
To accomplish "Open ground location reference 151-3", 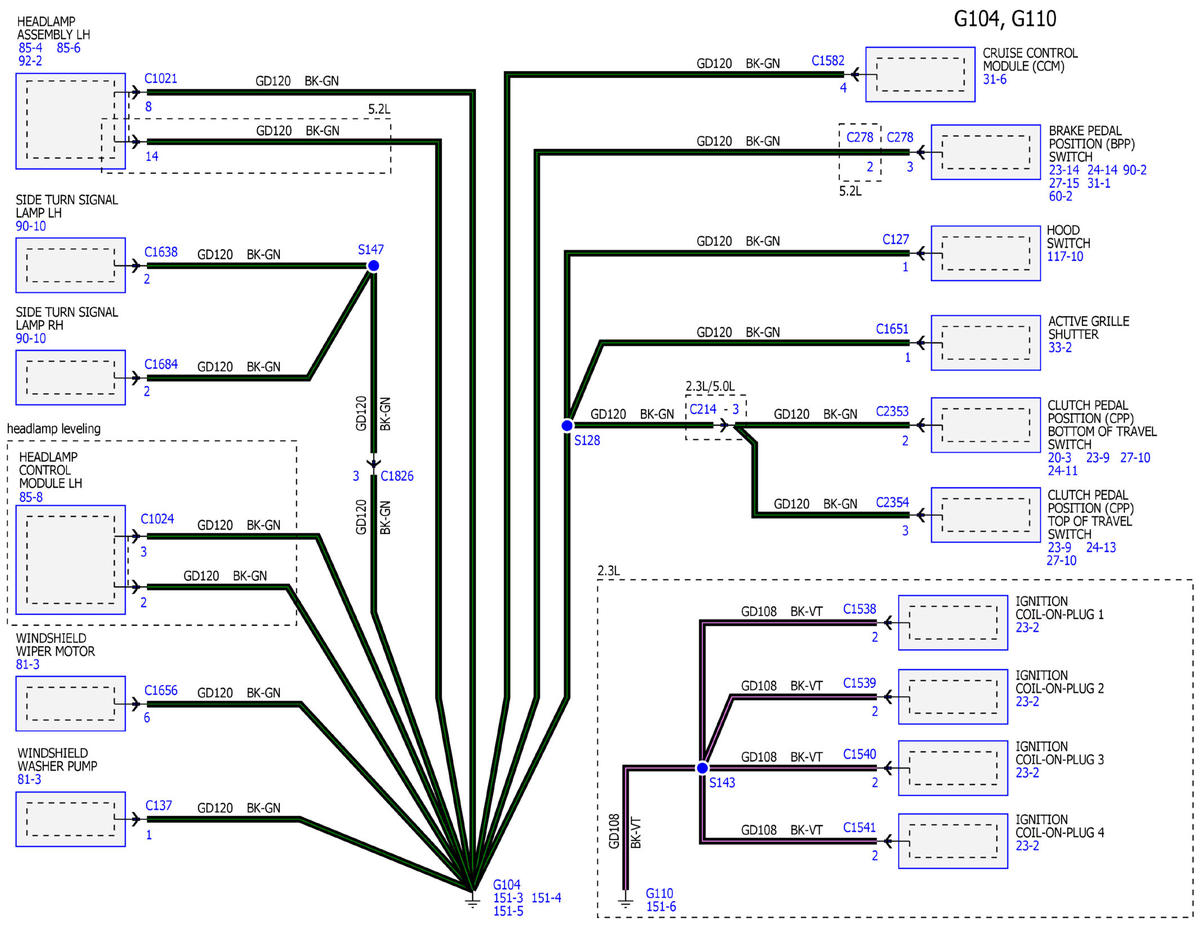I will click(x=508, y=898).
